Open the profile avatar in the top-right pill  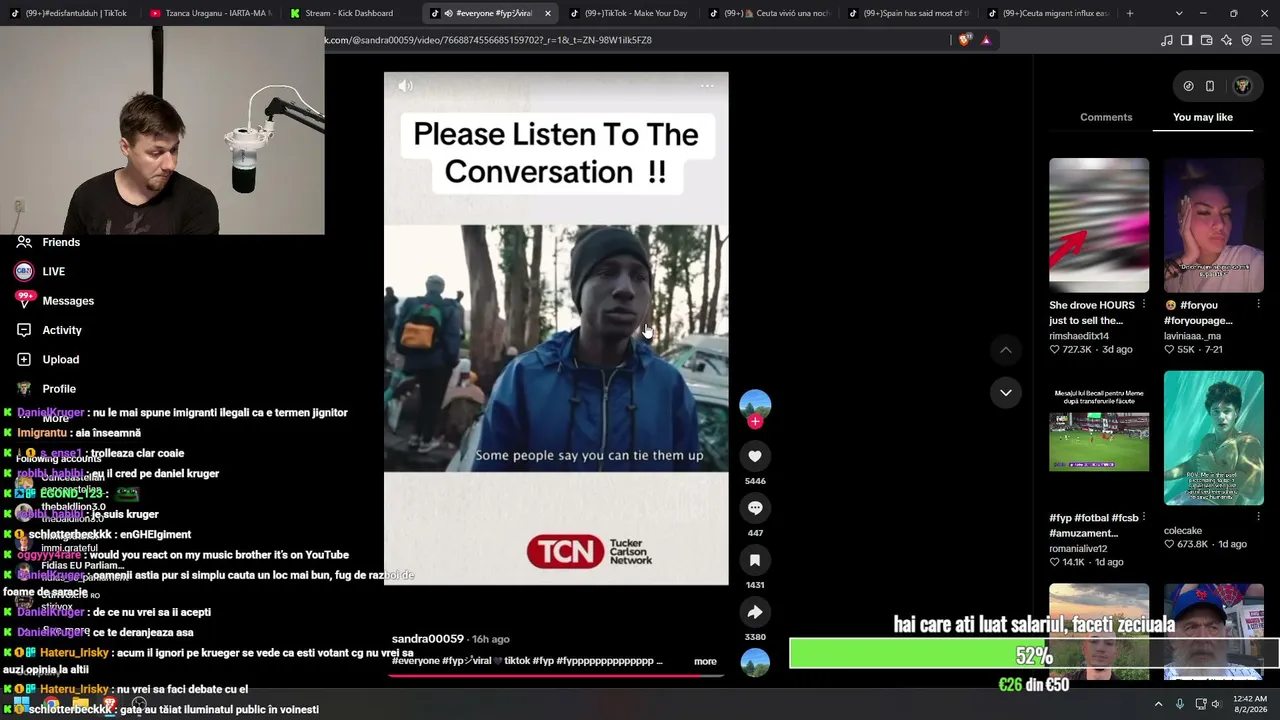[1243, 86]
